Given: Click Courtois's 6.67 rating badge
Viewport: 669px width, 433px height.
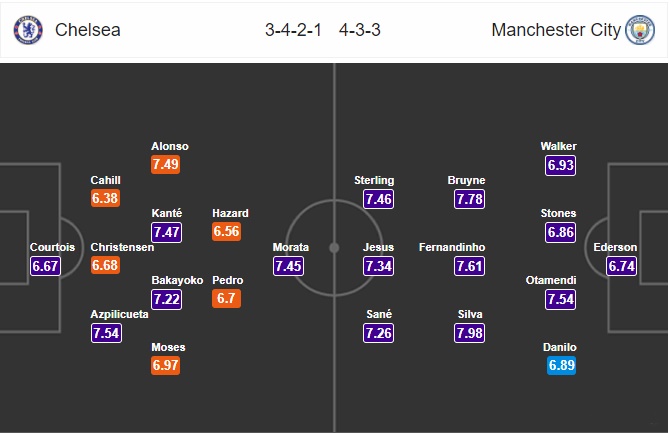Looking at the screenshot, I should pyautogui.click(x=46, y=266).
